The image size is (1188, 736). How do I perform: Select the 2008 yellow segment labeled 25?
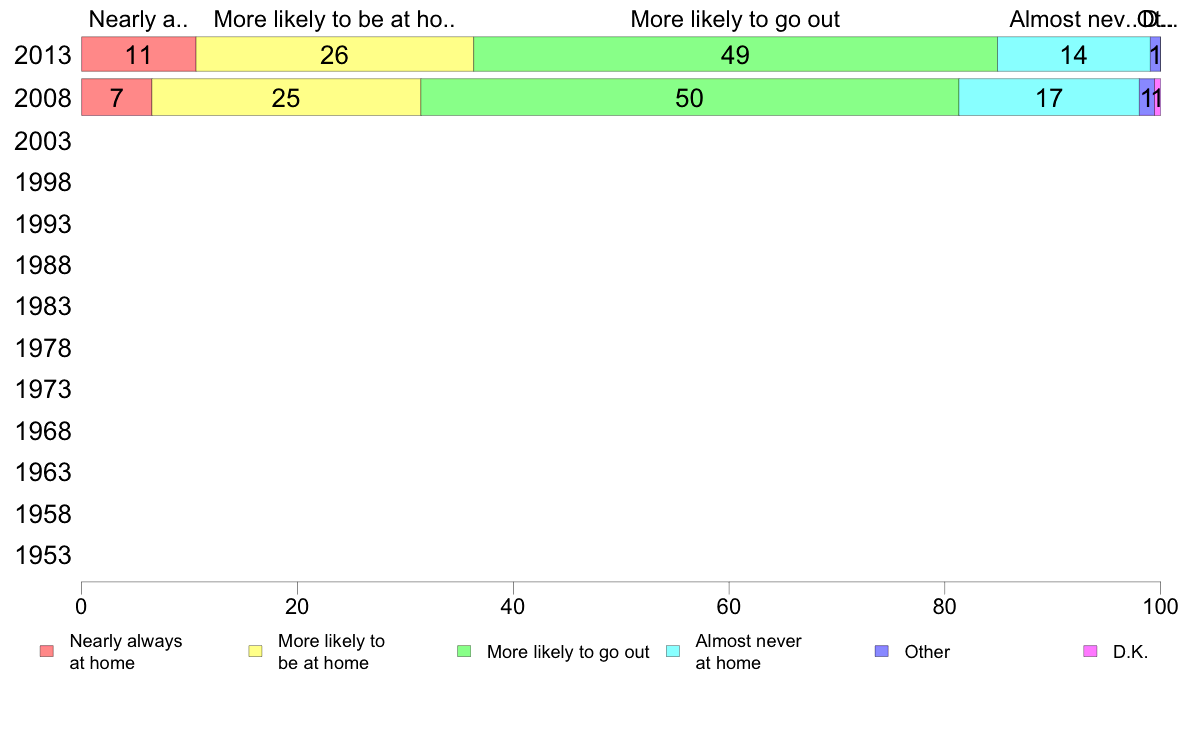tap(286, 98)
